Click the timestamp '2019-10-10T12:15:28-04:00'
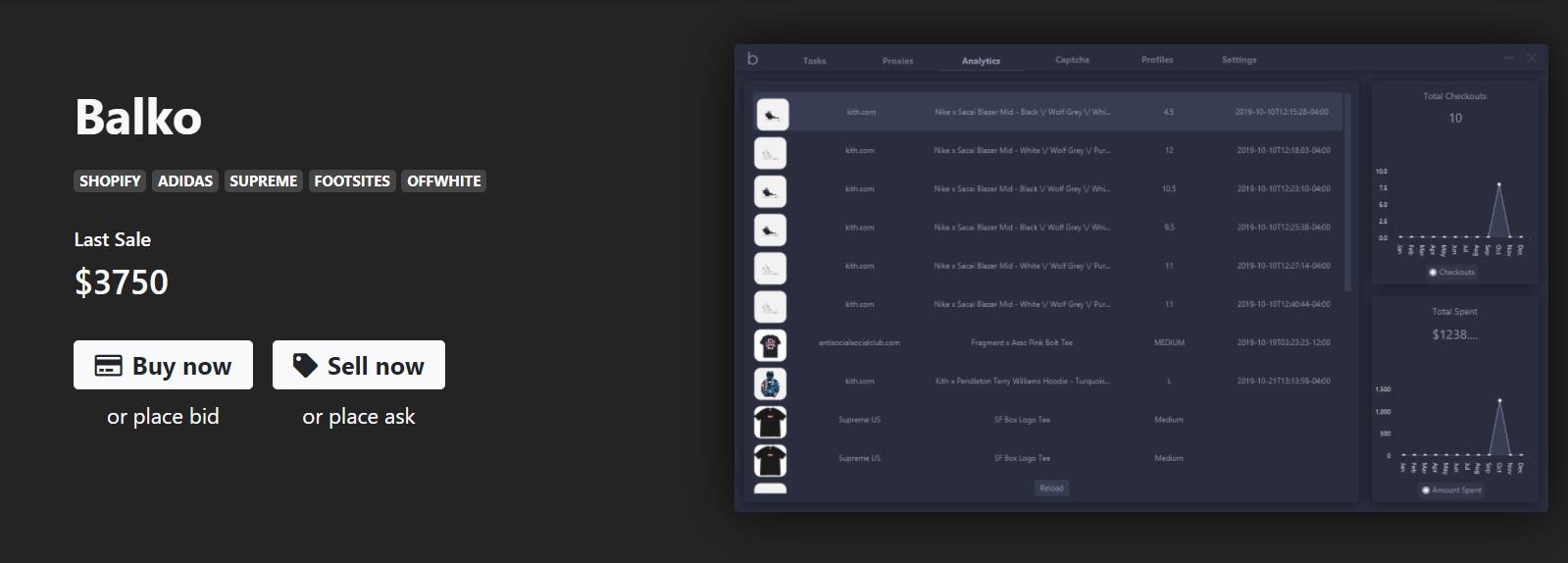This screenshot has height=563, width=1568. (x=1282, y=112)
